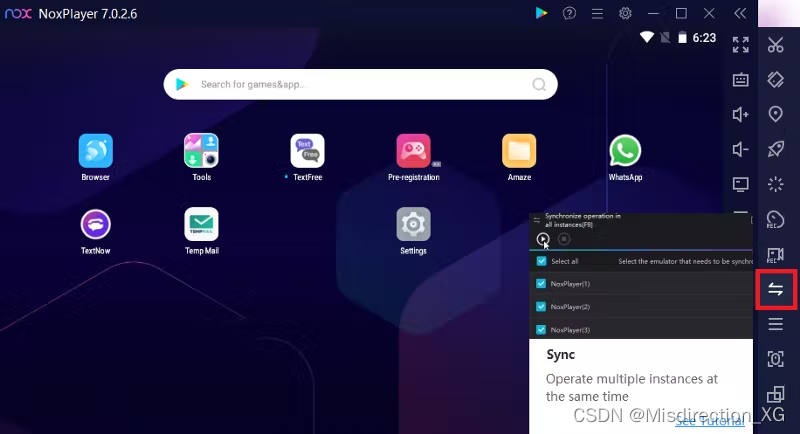The image size is (800, 434).
Task: Toggle the Select all checkbox
Action: (x=541, y=261)
